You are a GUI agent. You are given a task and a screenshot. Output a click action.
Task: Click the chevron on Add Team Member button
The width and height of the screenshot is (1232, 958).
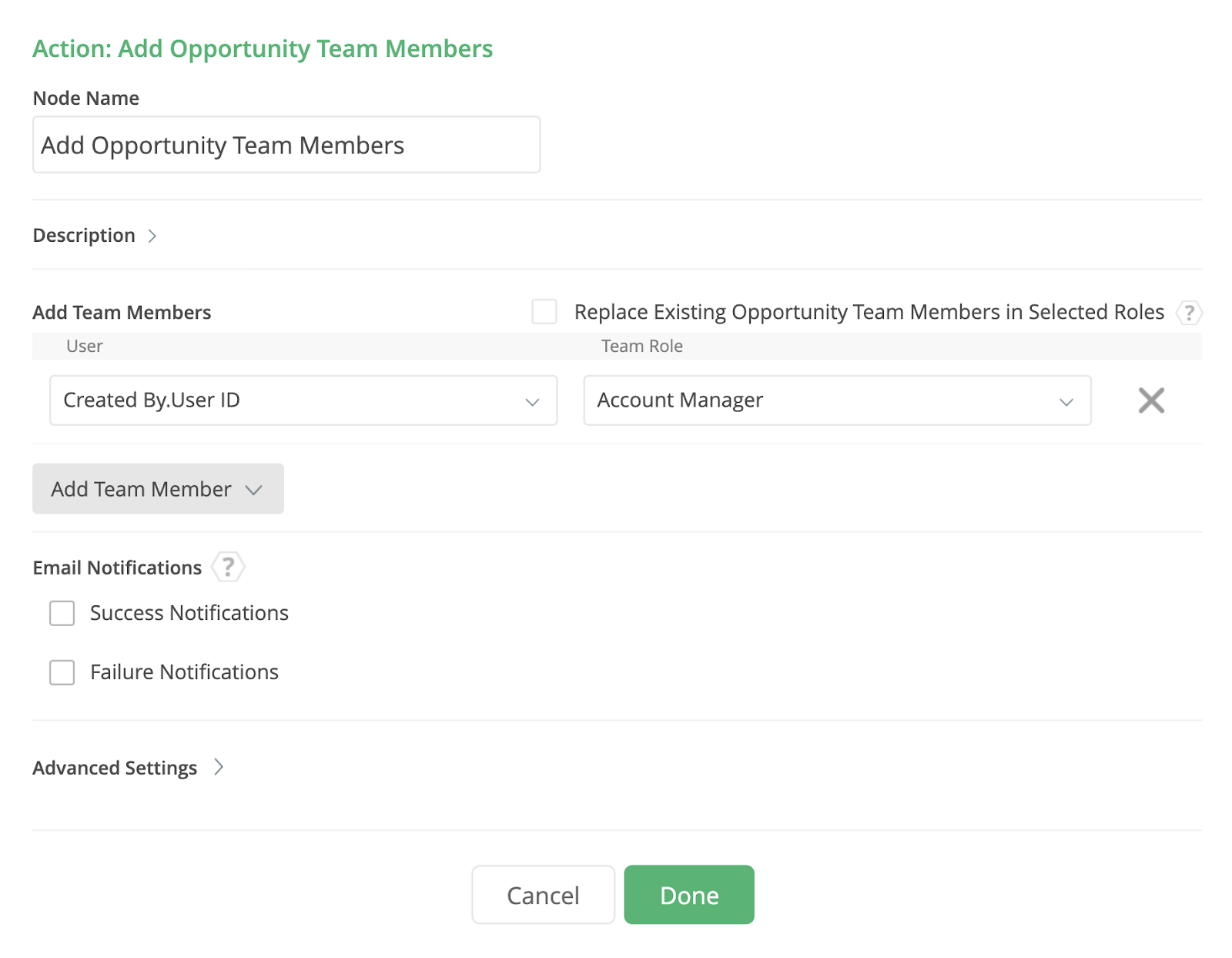pos(254,490)
